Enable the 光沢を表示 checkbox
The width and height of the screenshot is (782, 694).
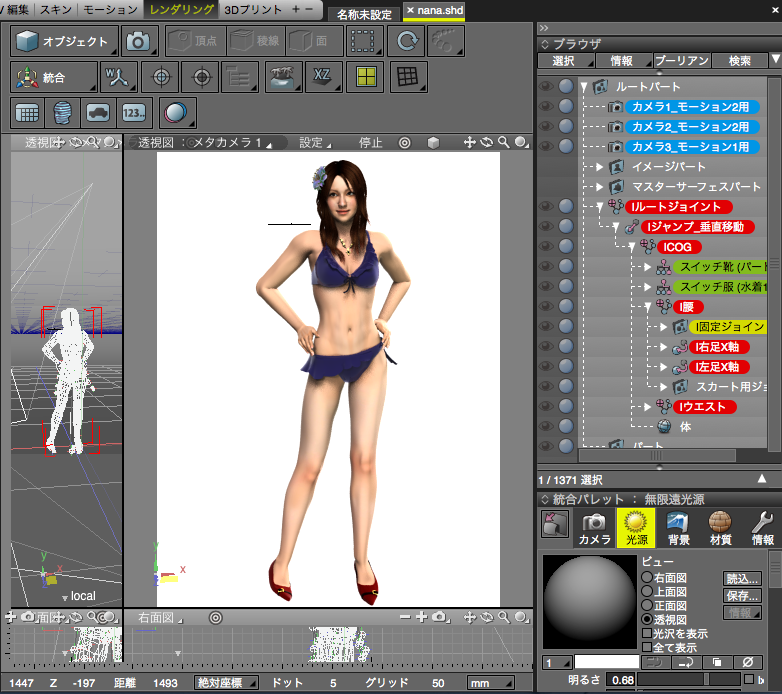click(x=647, y=633)
